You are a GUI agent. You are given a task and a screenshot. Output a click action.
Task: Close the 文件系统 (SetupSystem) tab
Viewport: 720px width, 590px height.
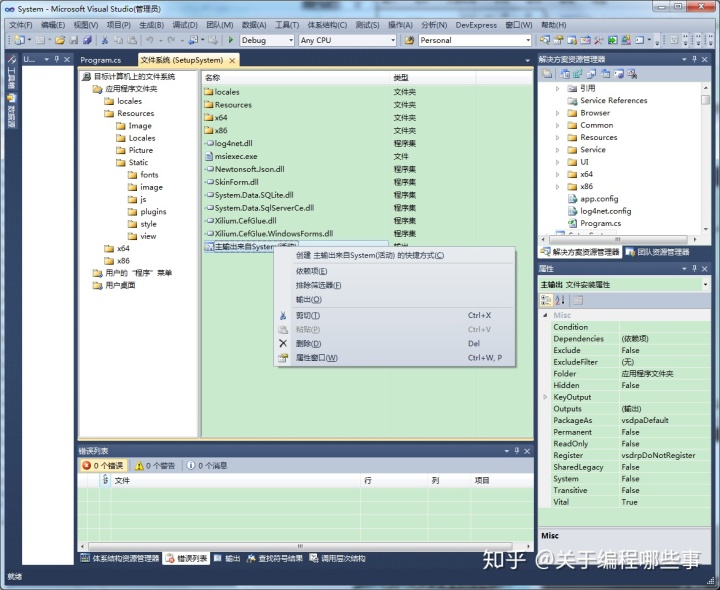click(232, 61)
